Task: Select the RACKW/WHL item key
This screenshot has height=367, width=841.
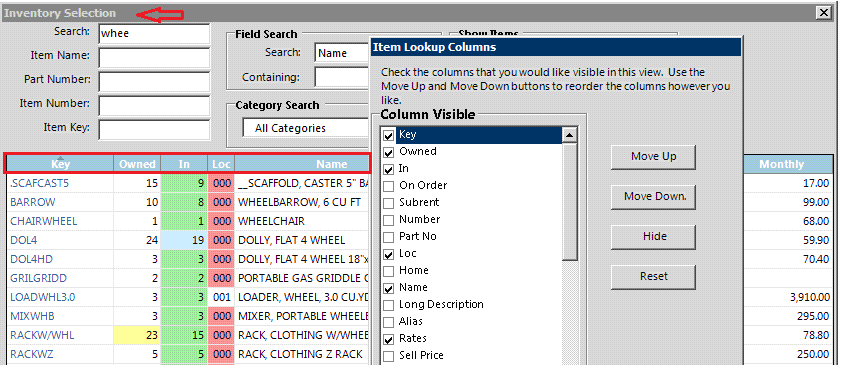Action: point(42,335)
